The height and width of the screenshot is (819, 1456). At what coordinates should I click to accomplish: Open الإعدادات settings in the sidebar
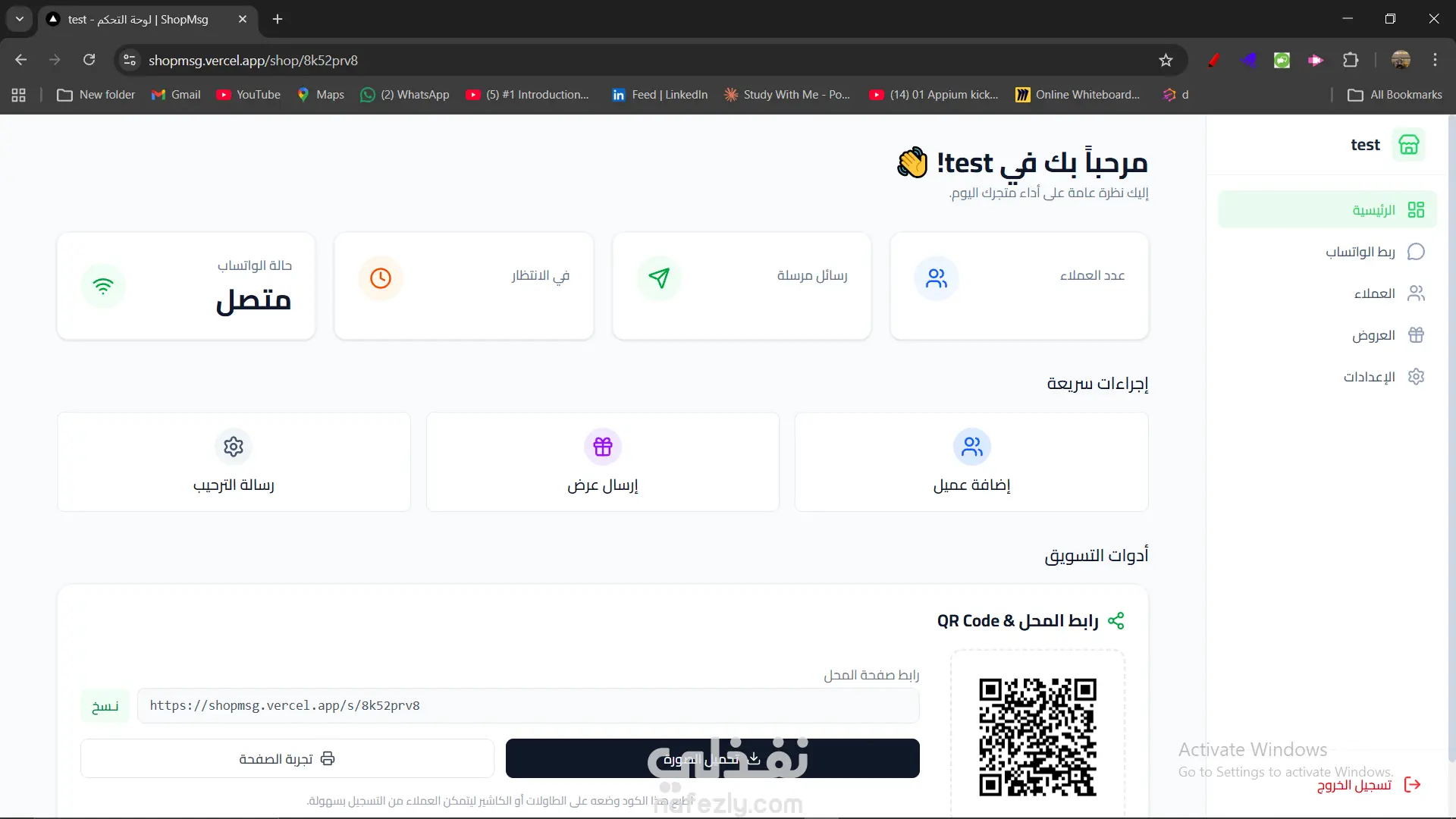pyautogui.click(x=1369, y=377)
